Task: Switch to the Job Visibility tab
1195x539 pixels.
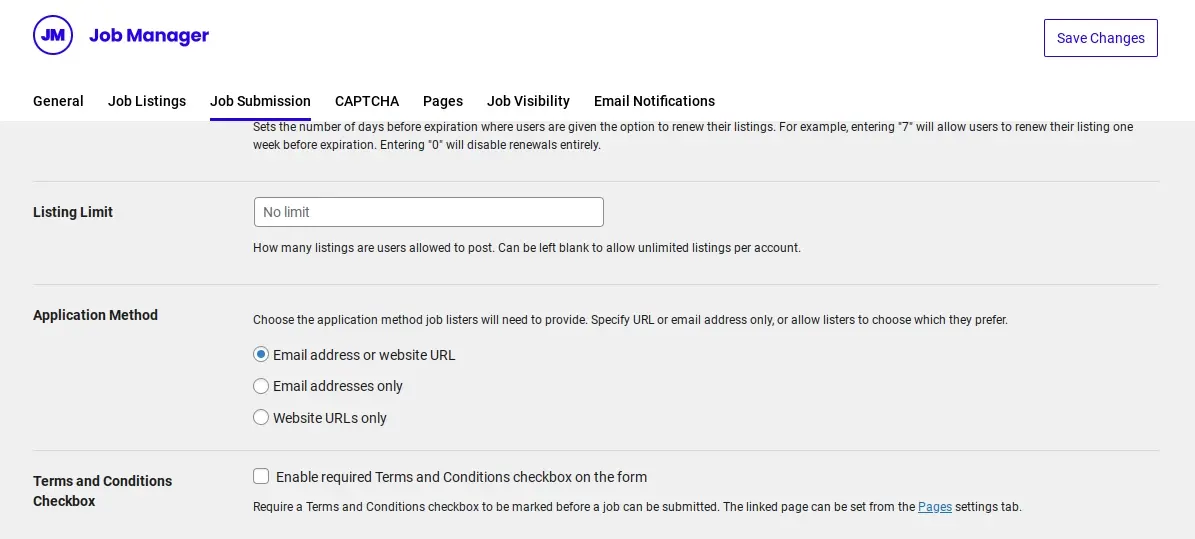Action: 528,101
